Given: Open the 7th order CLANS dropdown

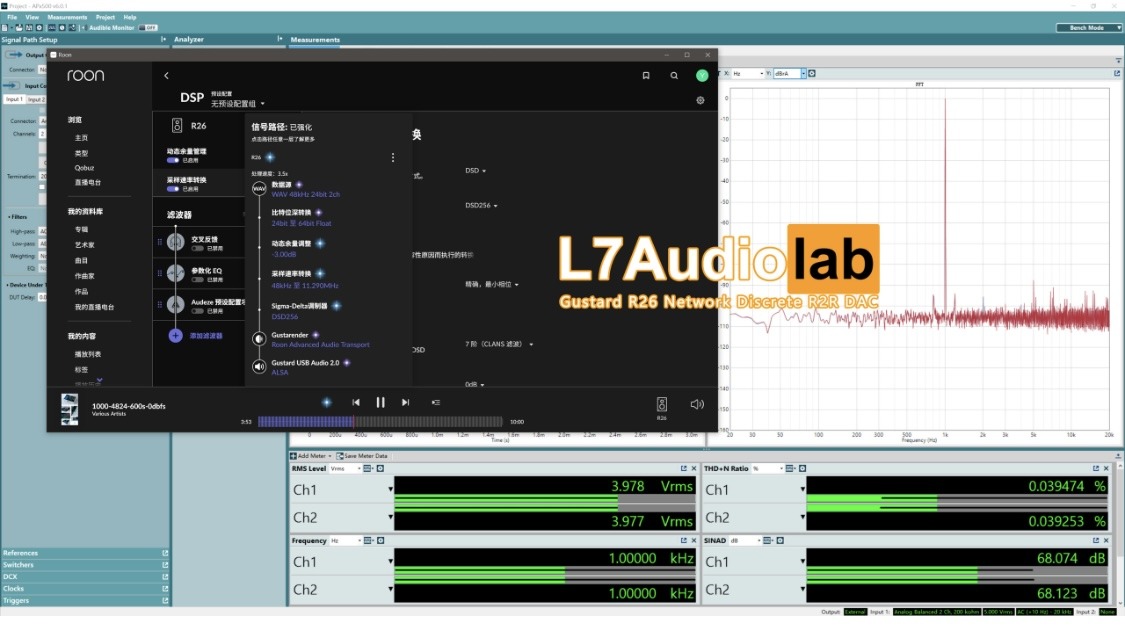Looking at the screenshot, I should pyautogui.click(x=499, y=345).
